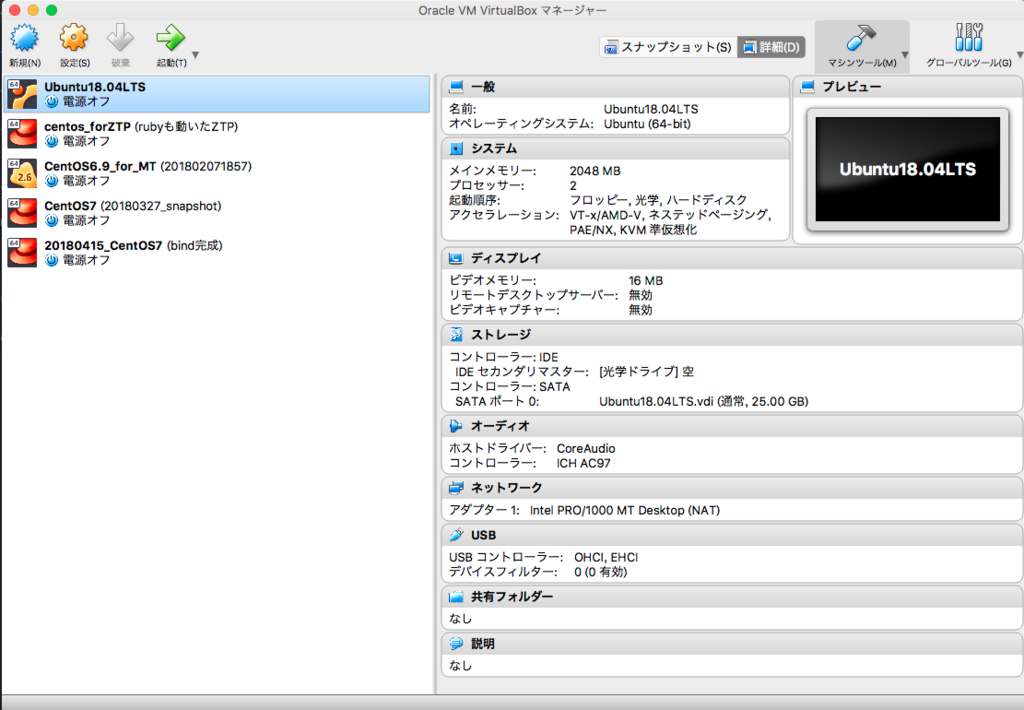Click Ubuntu18.04LTS OS icon in list
Viewport: 1024px width, 710px height.
(22, 94)
